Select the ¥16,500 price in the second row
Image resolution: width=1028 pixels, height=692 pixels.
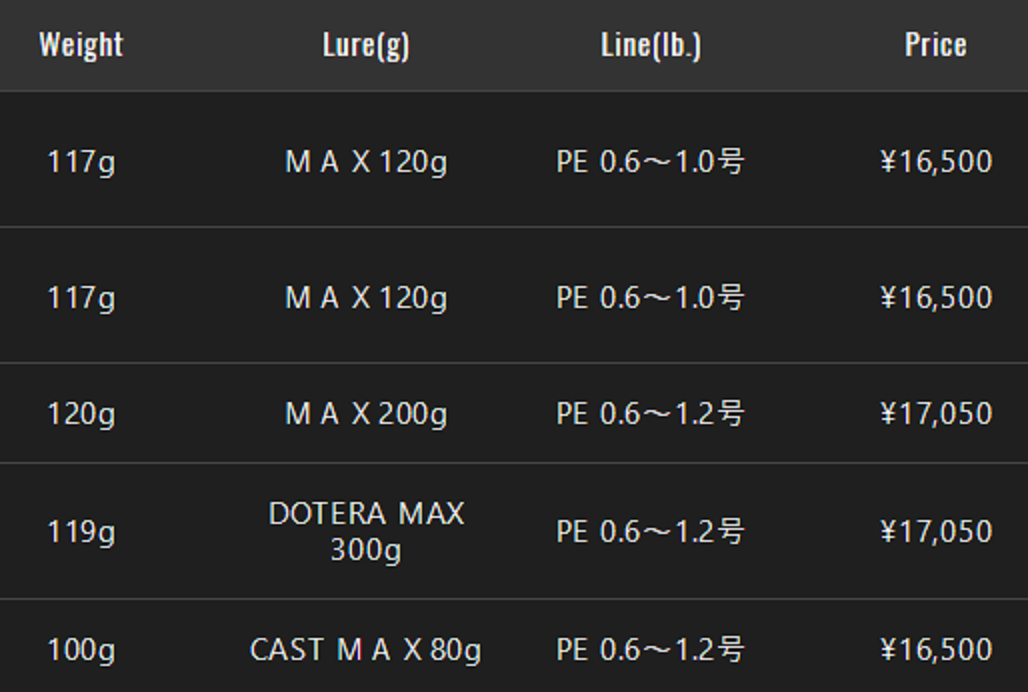click(935, 298)
